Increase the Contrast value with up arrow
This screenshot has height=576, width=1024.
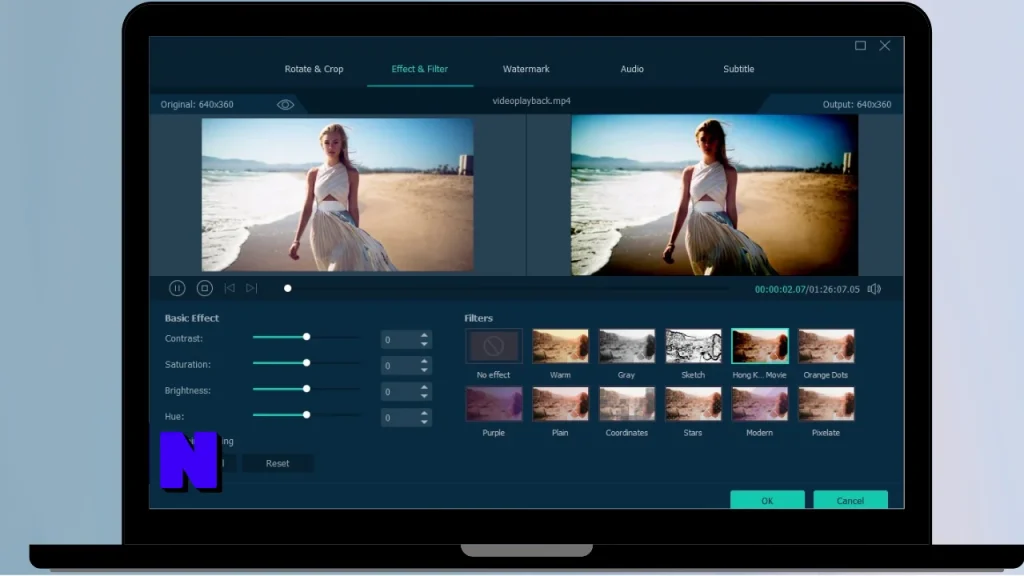coord(424,336)
